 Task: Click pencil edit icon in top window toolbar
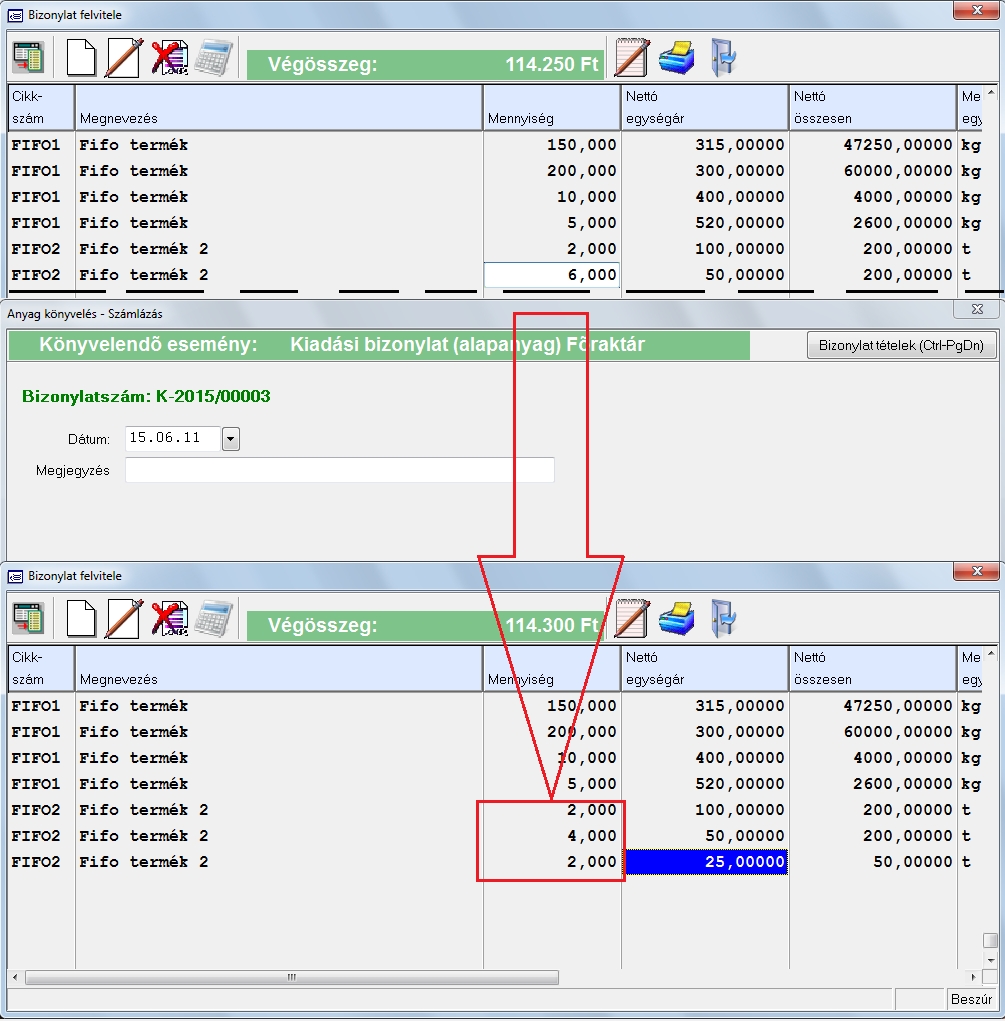125,58
